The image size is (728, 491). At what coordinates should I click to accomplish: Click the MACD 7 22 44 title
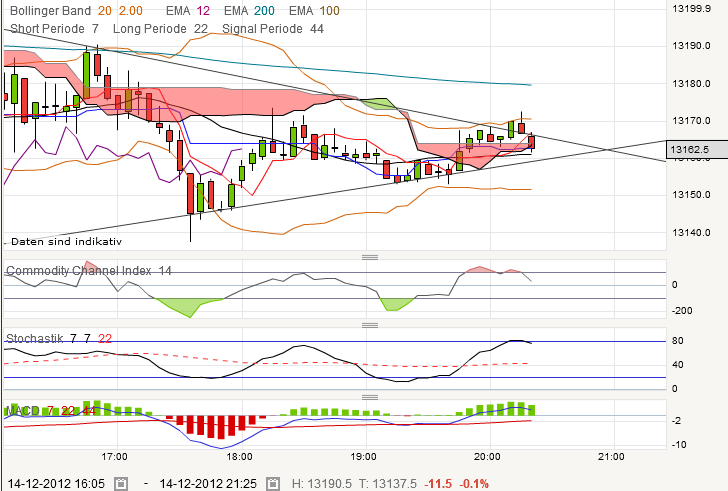(x=50, y=411)
